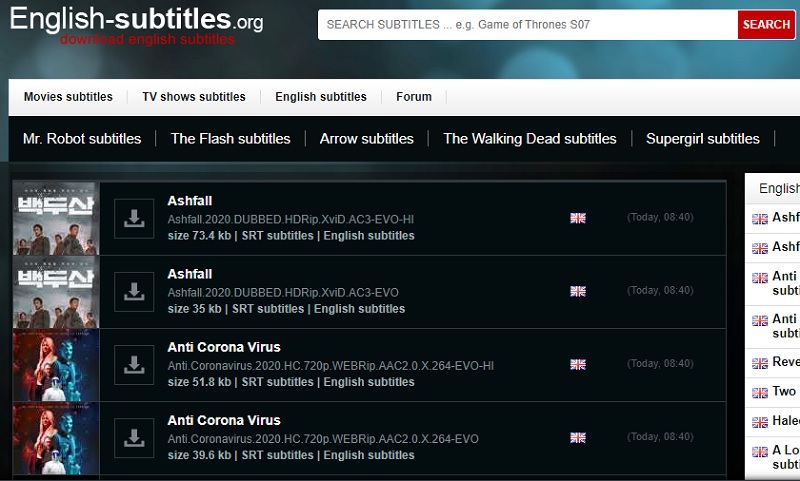Go to the Forum
The width and height of the screenshot is (800, 481).
[414, 96]
